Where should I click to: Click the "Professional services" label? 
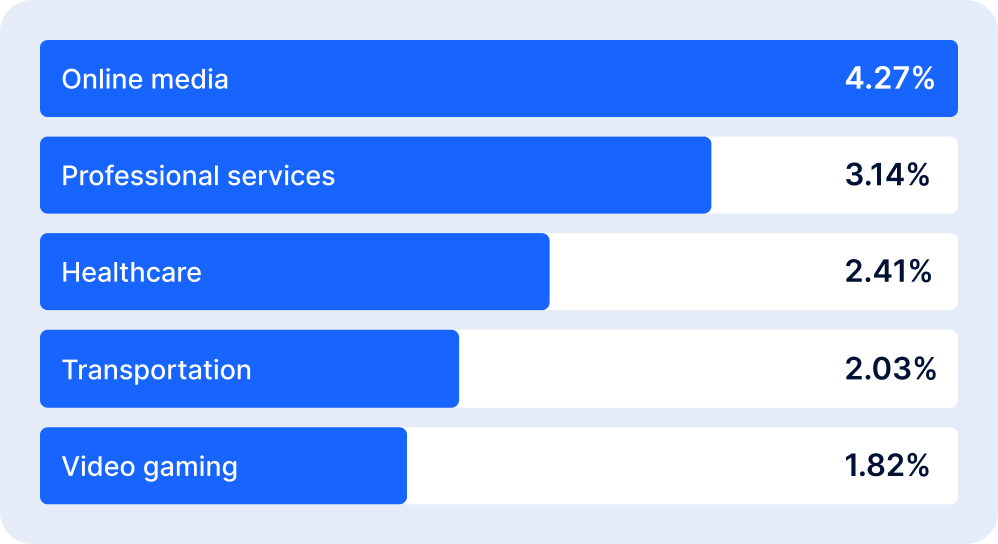[198, 176]
